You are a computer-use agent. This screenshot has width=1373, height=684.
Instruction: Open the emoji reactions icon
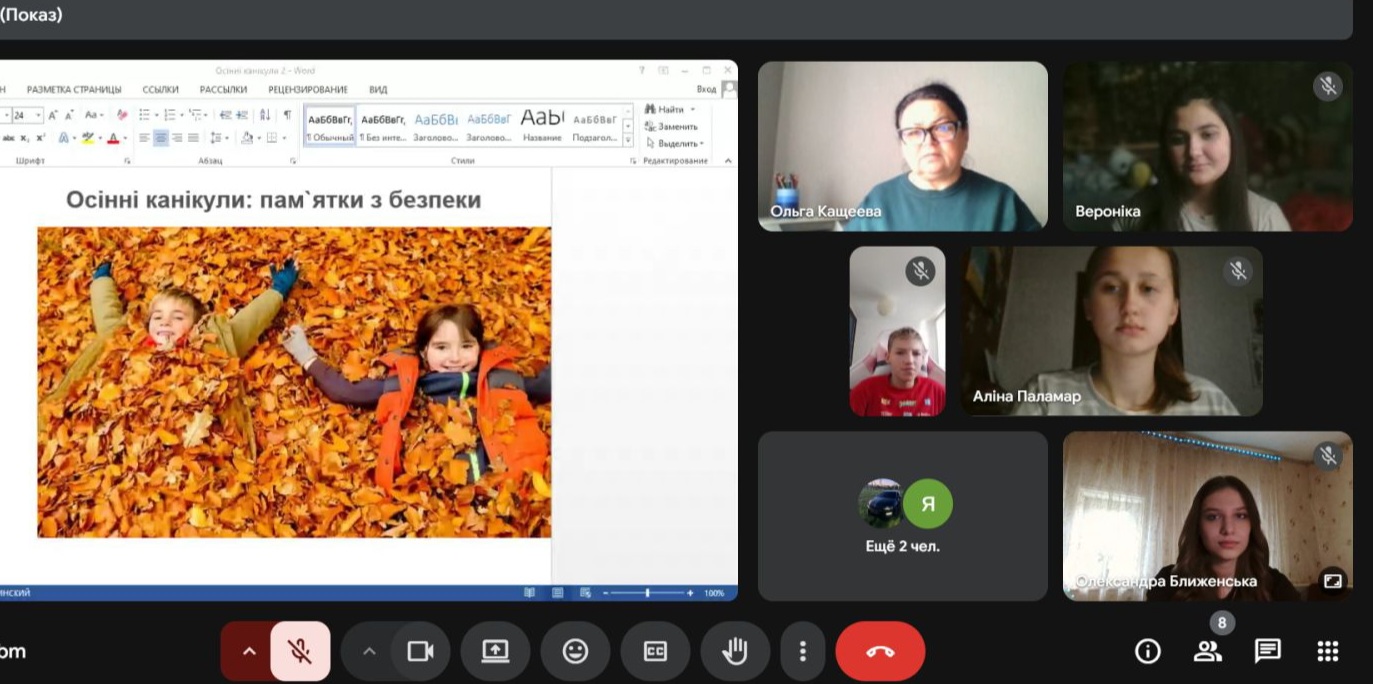(x=575, y=652)
